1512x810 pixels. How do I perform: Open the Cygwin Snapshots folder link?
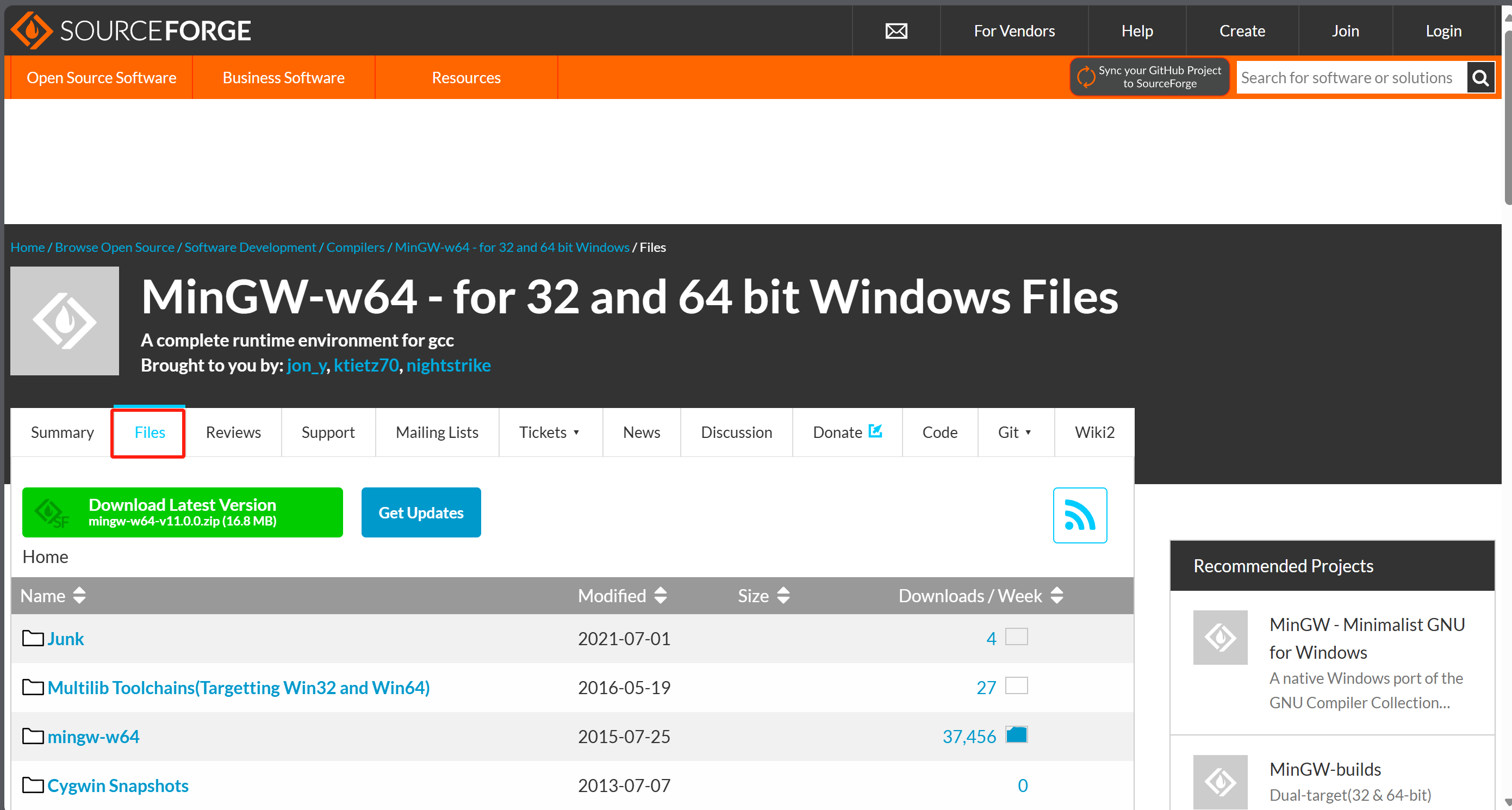(118, 786)
